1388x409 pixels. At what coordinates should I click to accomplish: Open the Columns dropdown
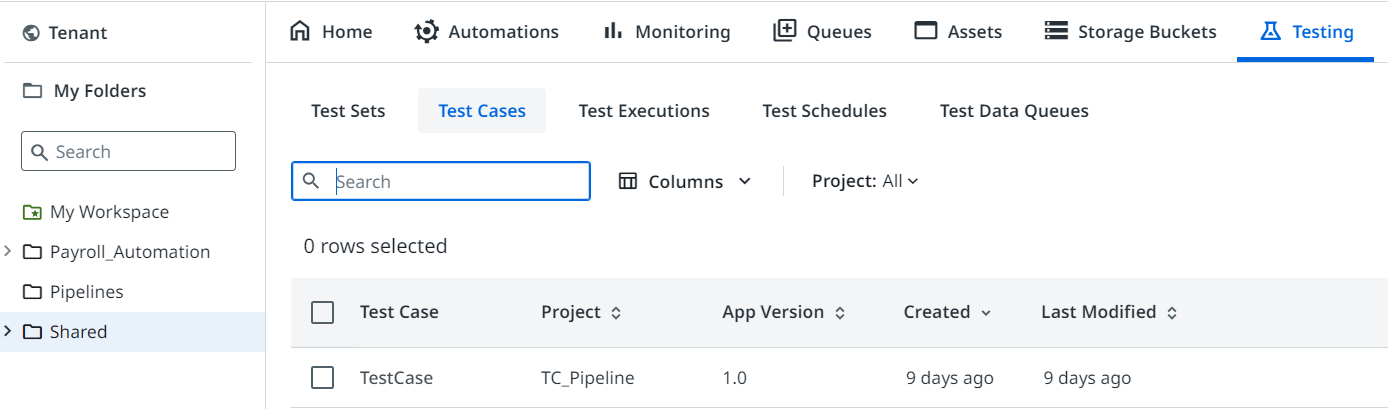(x=685, y=182)
